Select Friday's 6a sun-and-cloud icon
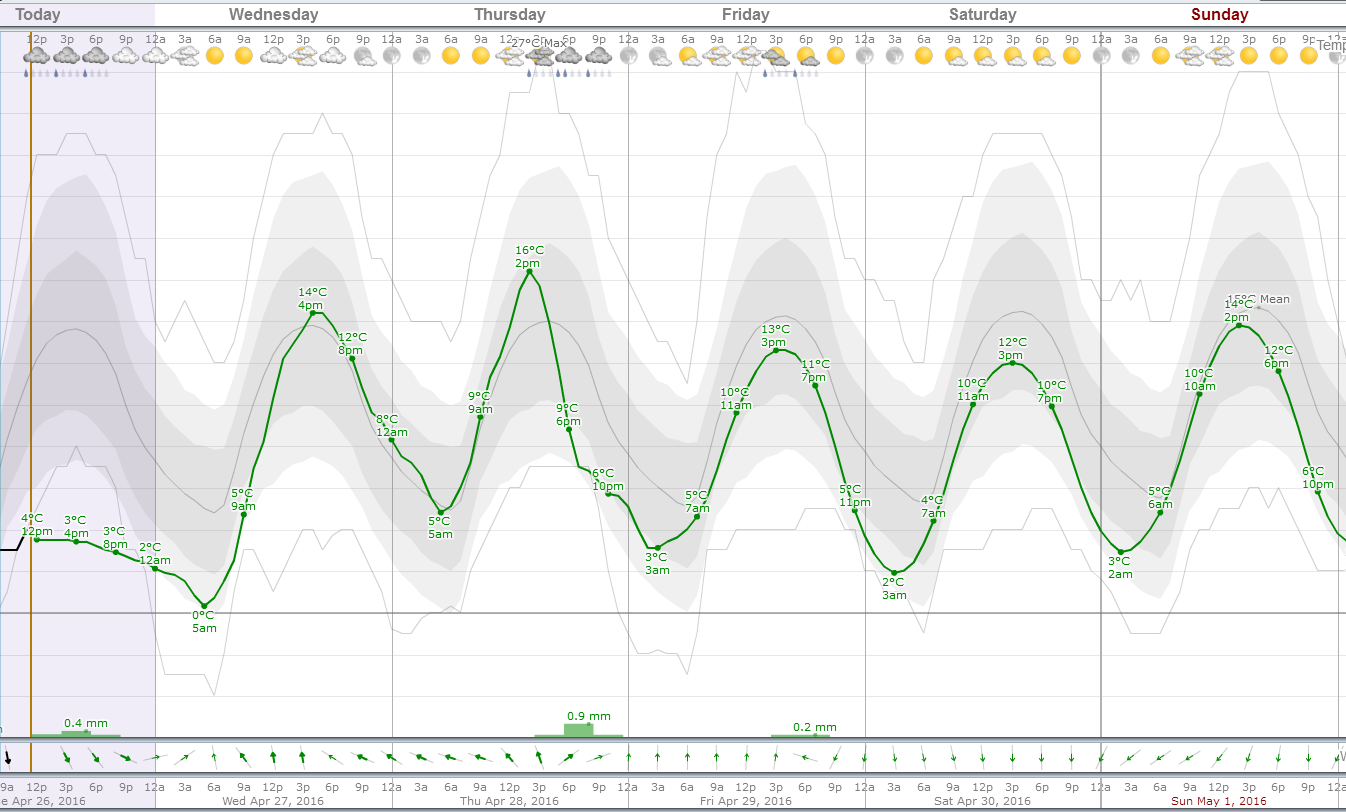The height and width of the screenshot is (812, 1346). [x=688, y=57]
